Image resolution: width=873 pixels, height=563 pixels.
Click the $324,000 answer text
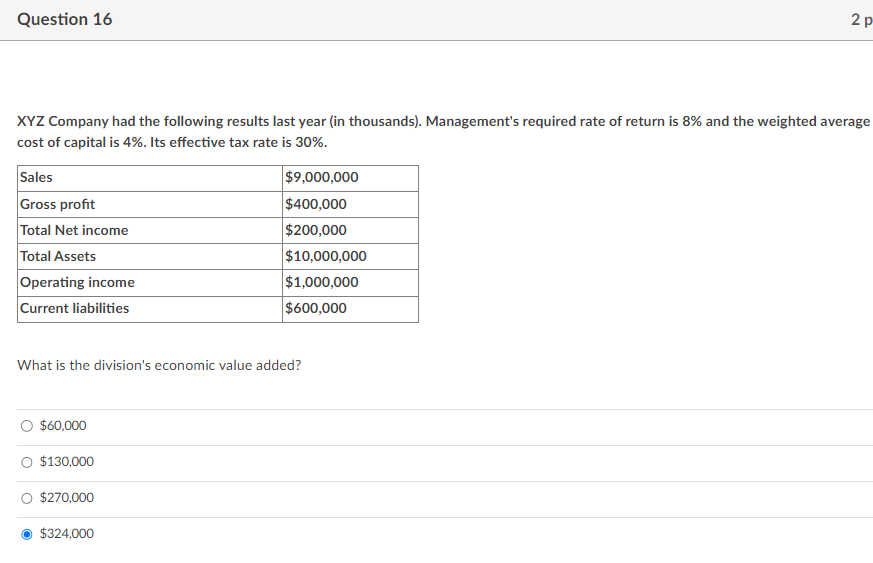coord(67,533)
